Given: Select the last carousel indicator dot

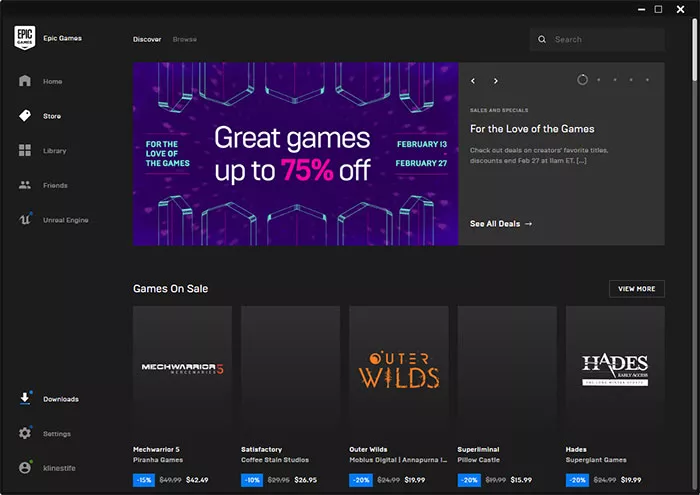Looking at the screenshot, I should (647, 80).
